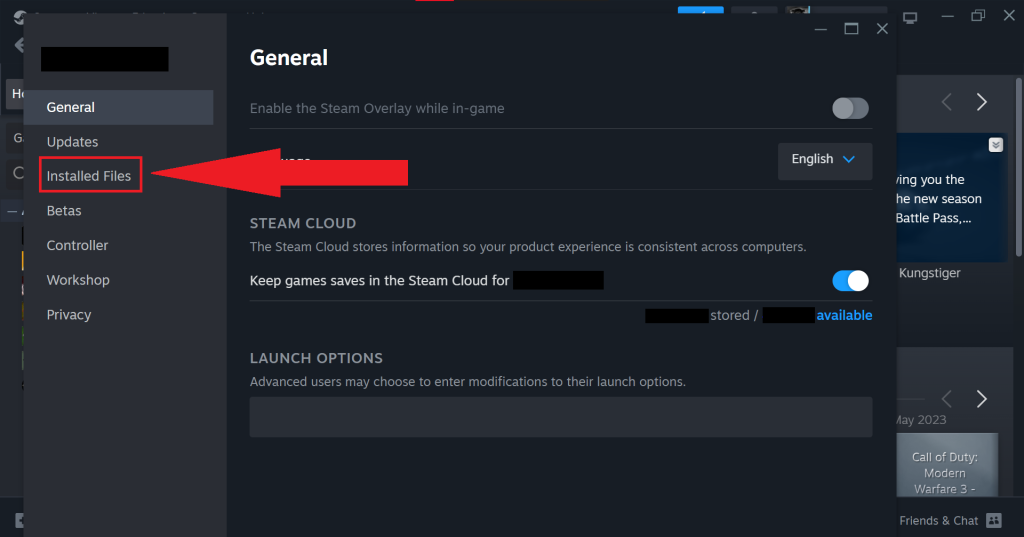The height and width of the screenshot is (537, 1024).
Task: Go to the Workshop tab
Action: coord(78,280)
